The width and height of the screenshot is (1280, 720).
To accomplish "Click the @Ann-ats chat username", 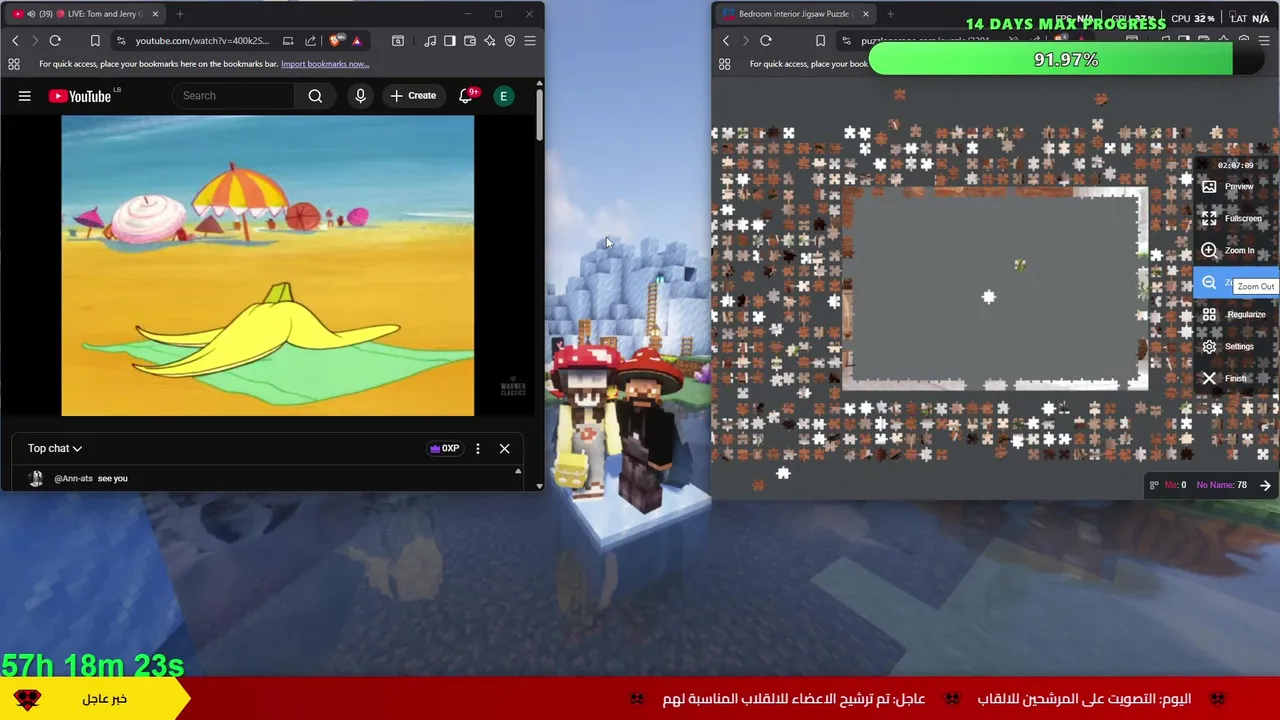I will (73, 478).
